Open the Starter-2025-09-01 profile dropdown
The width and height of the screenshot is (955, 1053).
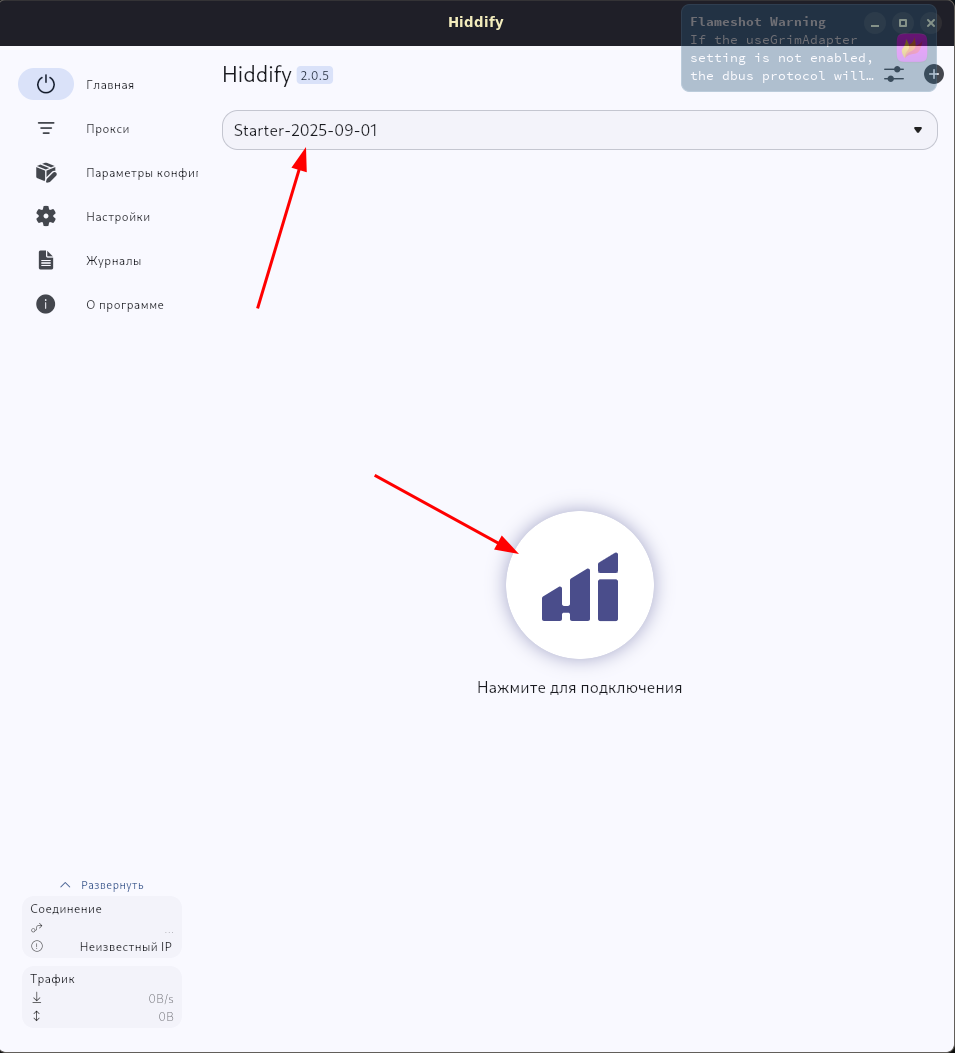[x=580, y=130]
